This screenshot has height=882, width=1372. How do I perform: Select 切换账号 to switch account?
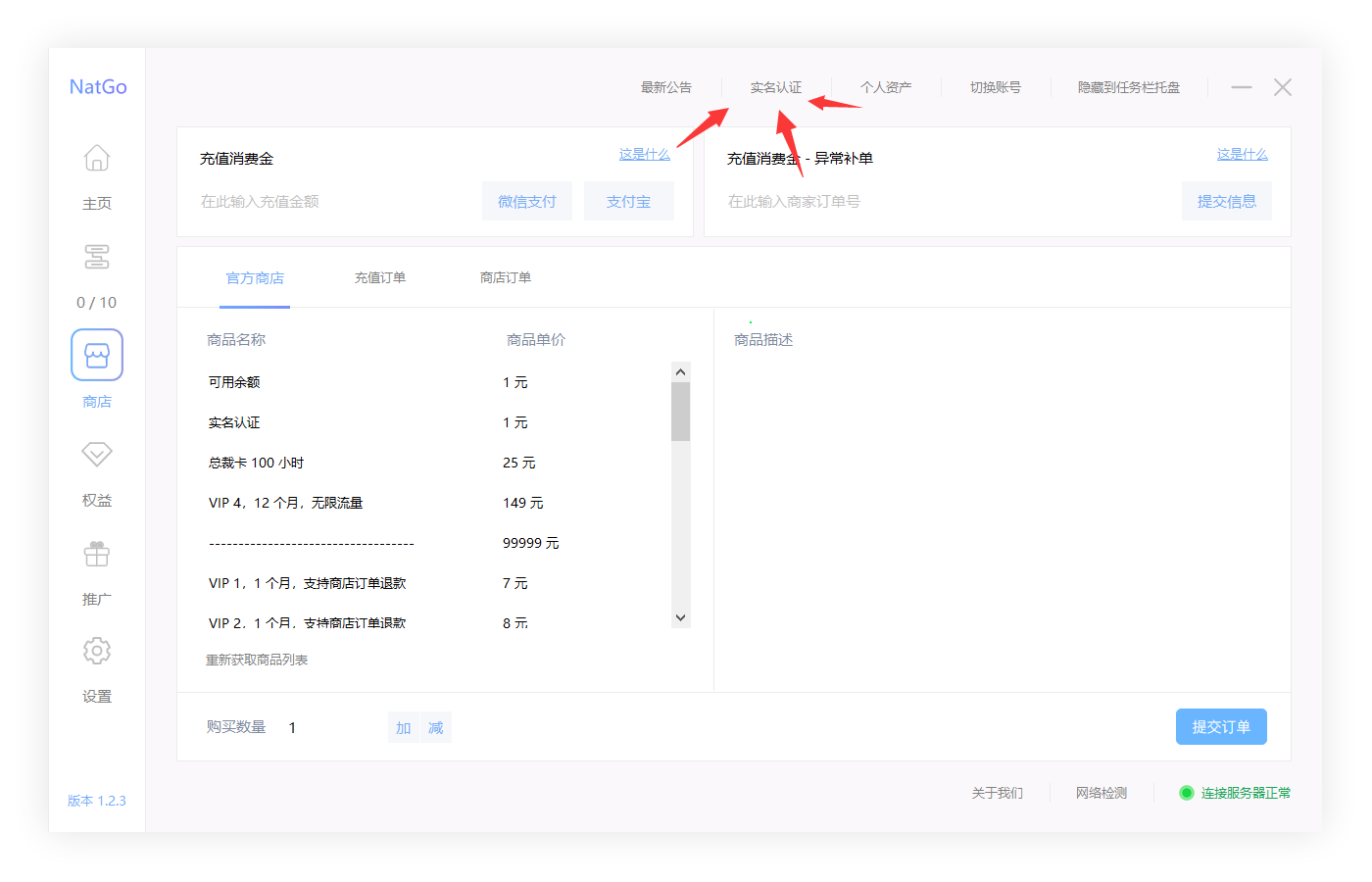click(995, 87)
